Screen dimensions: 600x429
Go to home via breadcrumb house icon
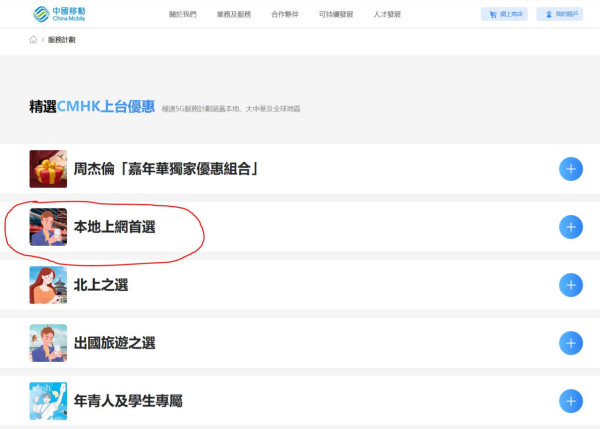click(x=33, y=39)
